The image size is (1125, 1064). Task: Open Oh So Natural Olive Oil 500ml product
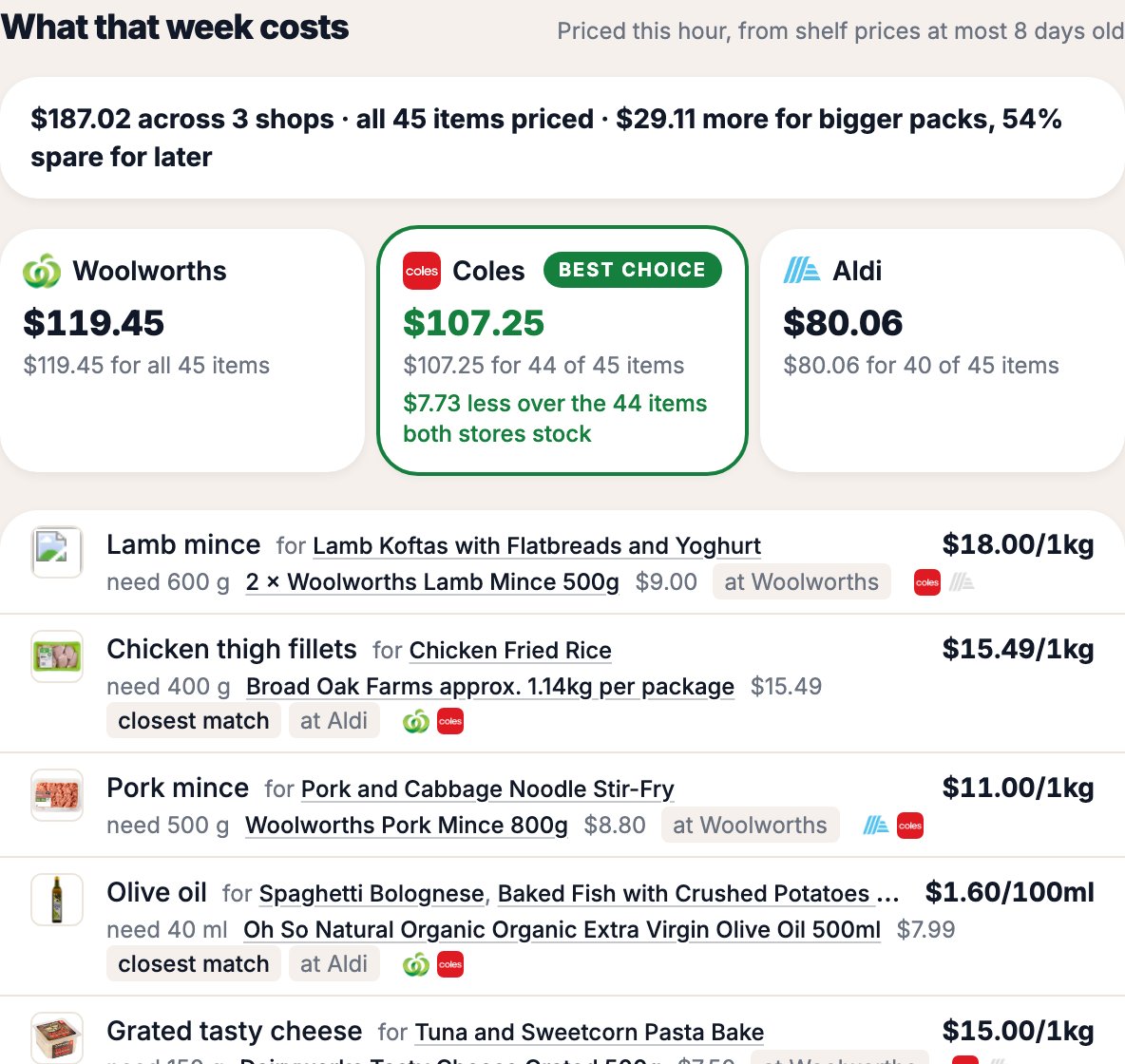pyautogui.click(x=562, y=930)
